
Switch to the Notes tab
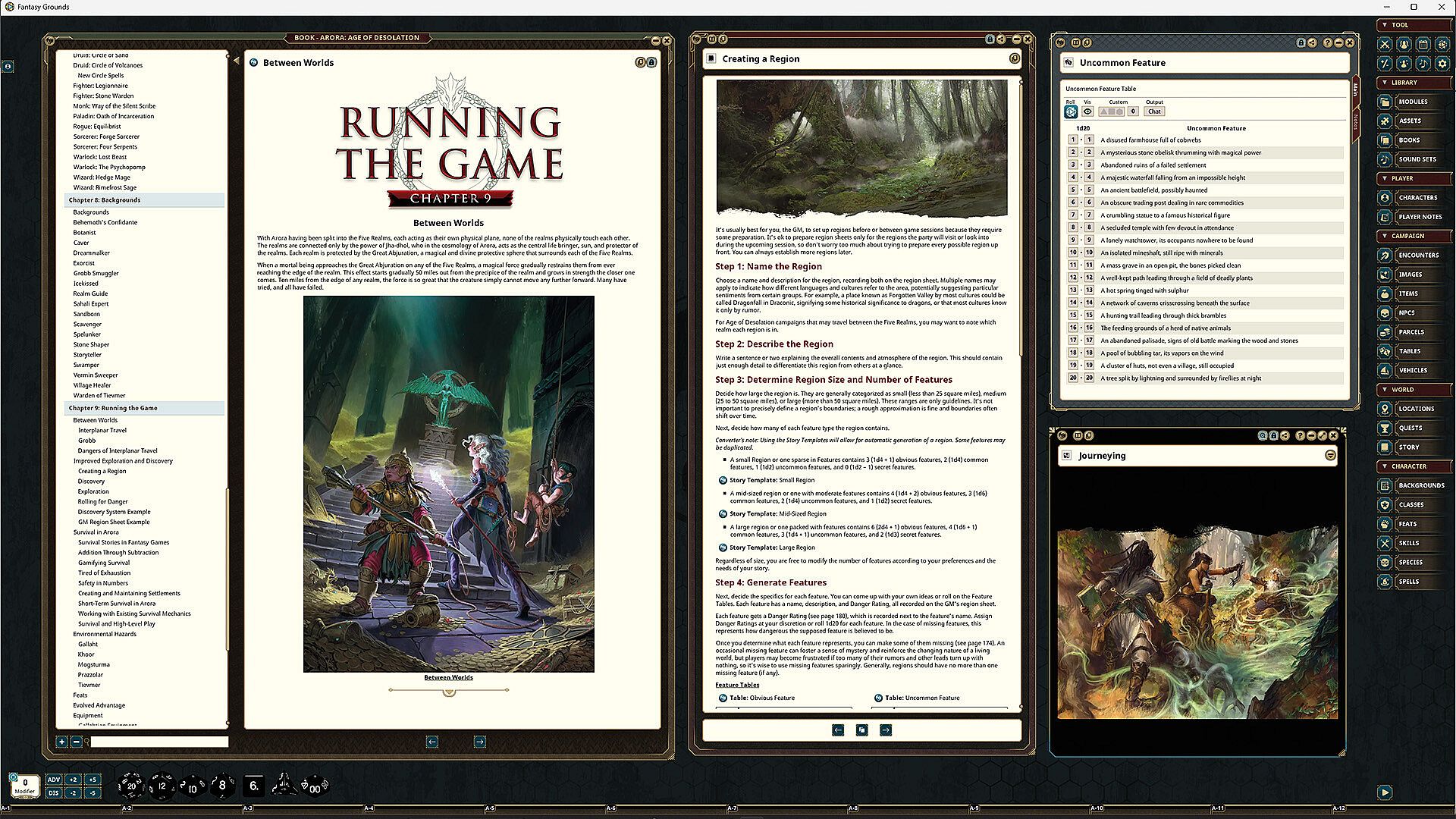point(1356,121)
